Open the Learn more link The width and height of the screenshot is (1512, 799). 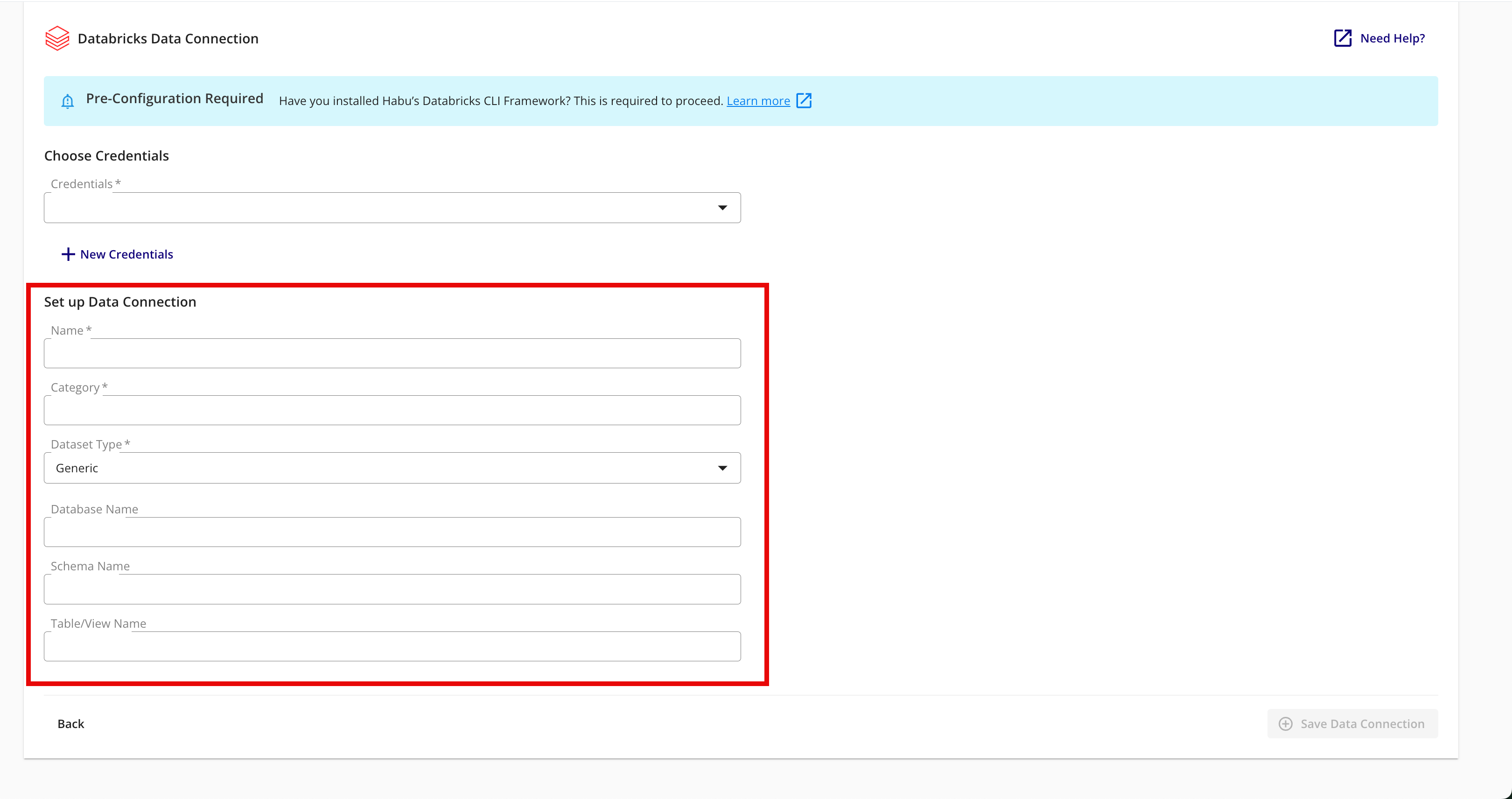click(x=758, y=101)
